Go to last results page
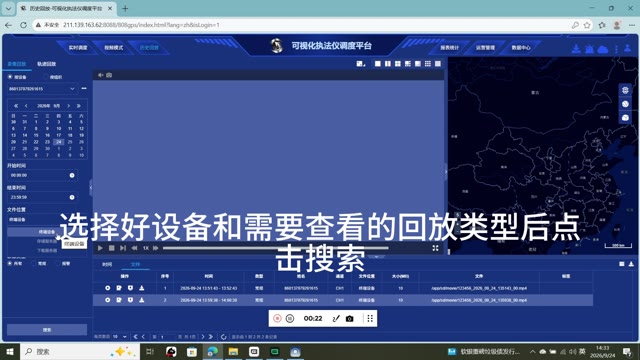 (211, 337)
